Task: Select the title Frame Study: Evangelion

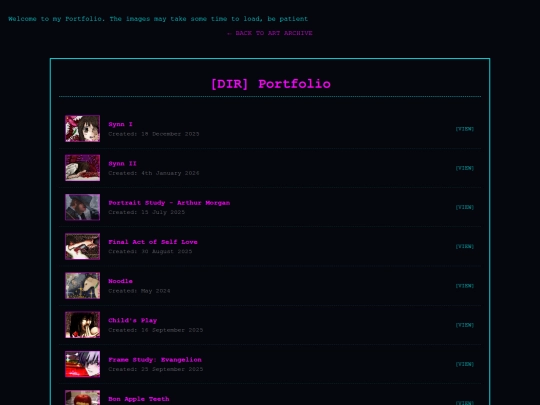Action: tap(155, 360)
